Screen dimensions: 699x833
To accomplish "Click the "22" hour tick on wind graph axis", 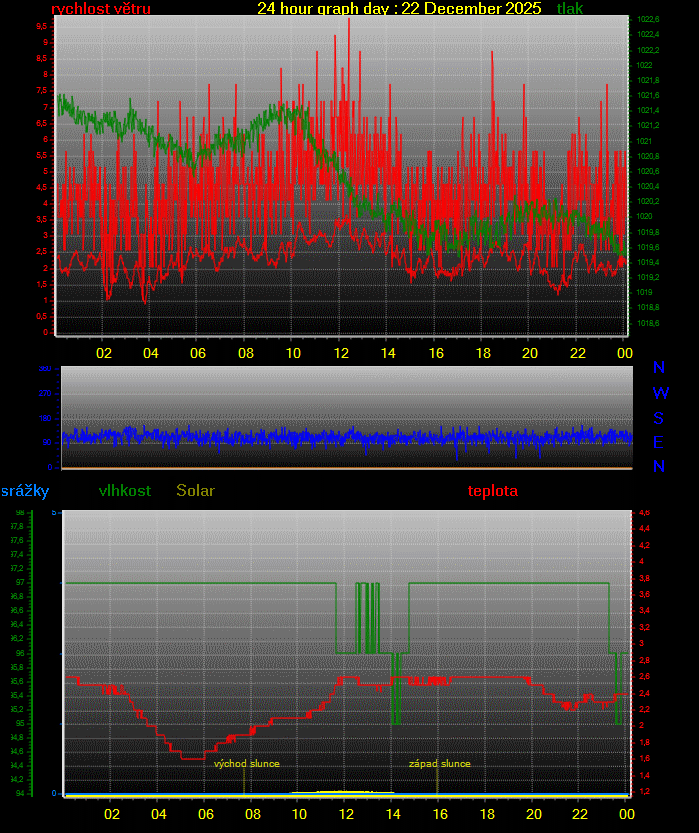I will tap(577, 353).
